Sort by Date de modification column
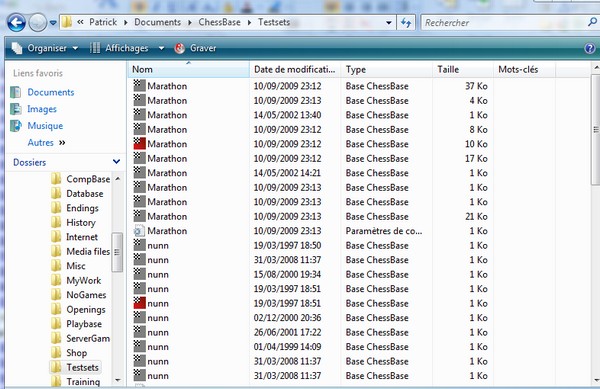Image resolution: width=600 pixels, height=389 pixels. point(295,70)
